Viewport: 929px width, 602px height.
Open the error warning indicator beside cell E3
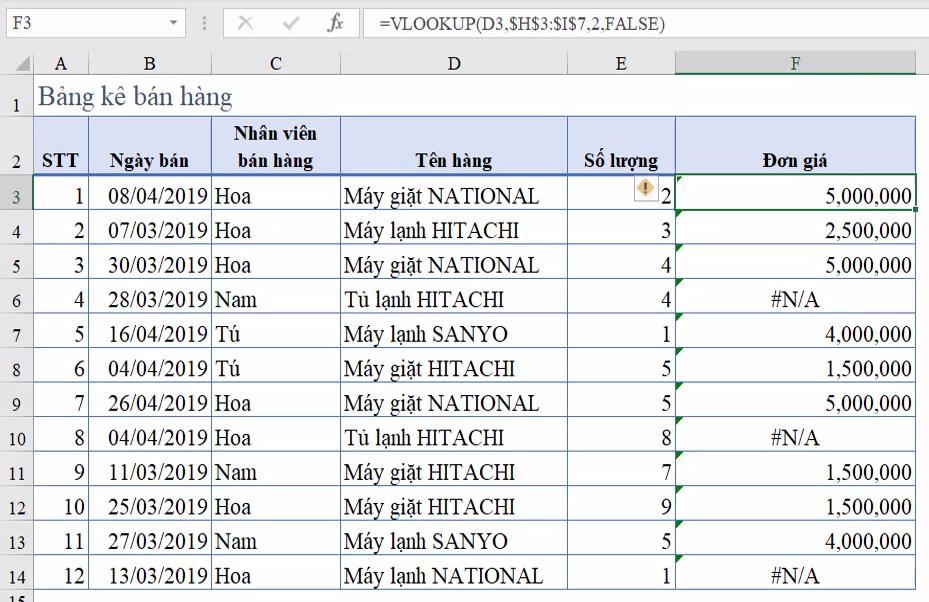pos(648,188)
